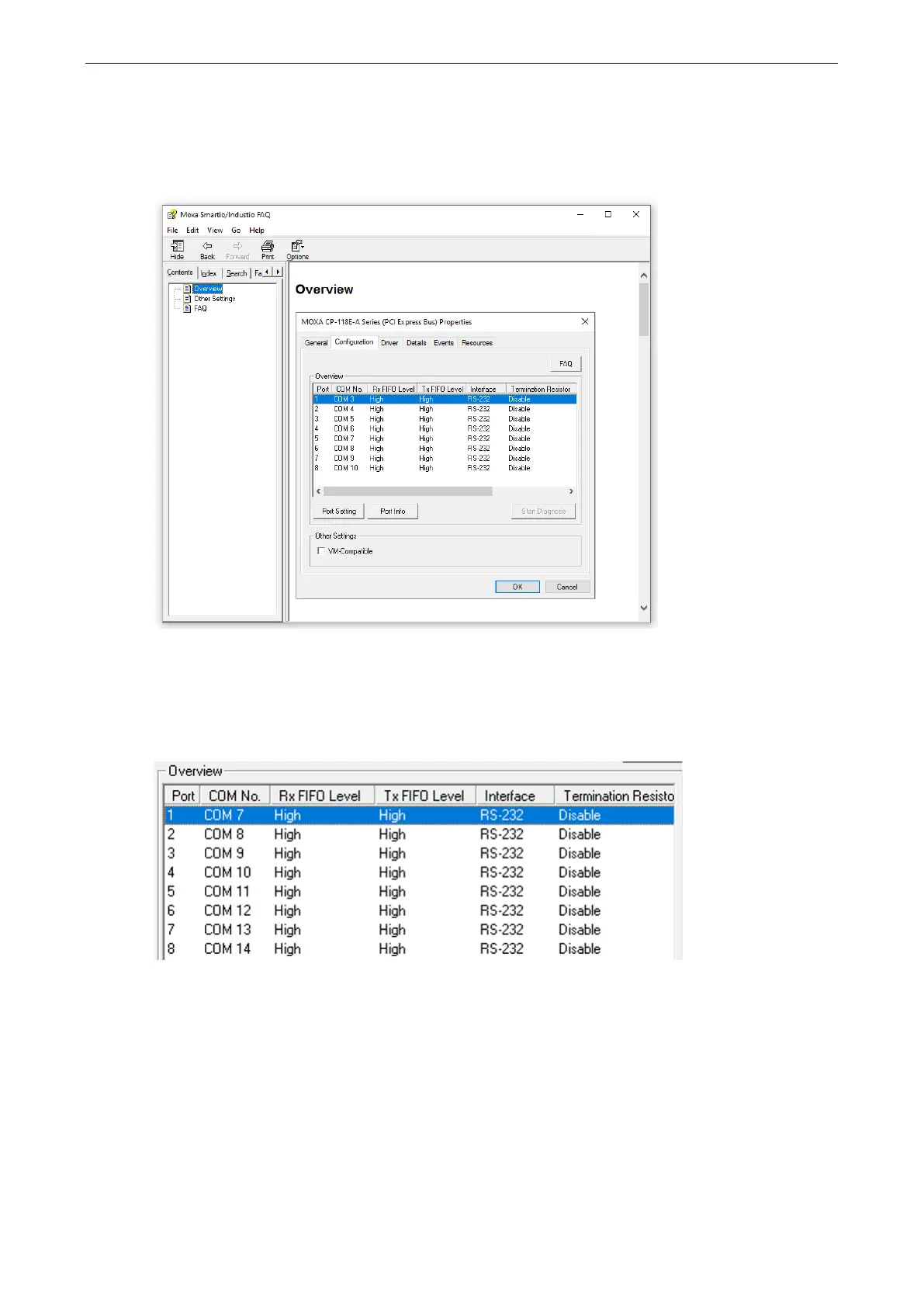
Task: Open the Resources tab
Action: pos(477,342)
